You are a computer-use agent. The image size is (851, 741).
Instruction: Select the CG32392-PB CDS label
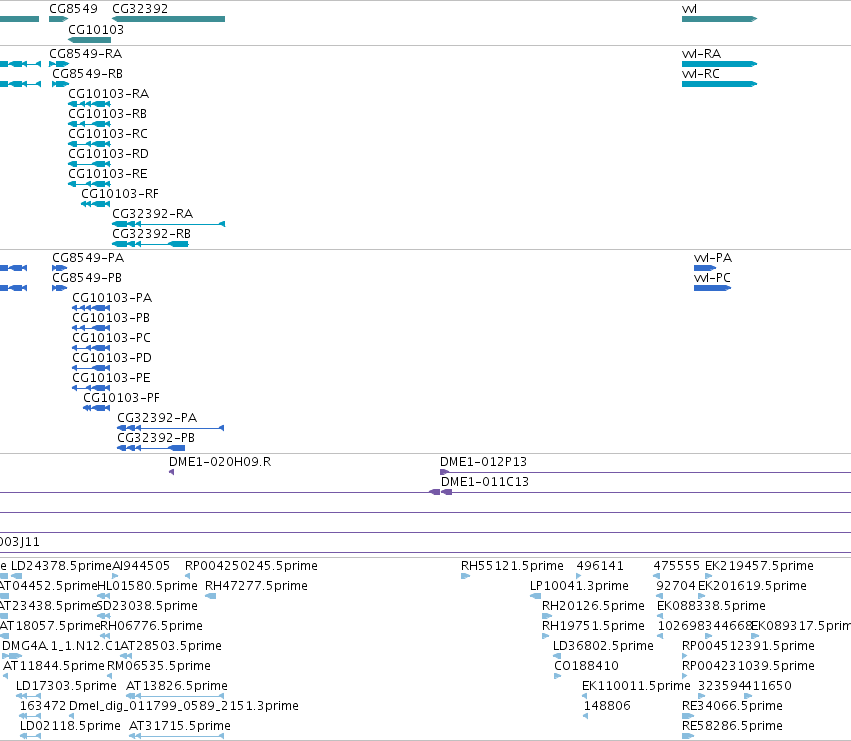[x=156, y=438]
